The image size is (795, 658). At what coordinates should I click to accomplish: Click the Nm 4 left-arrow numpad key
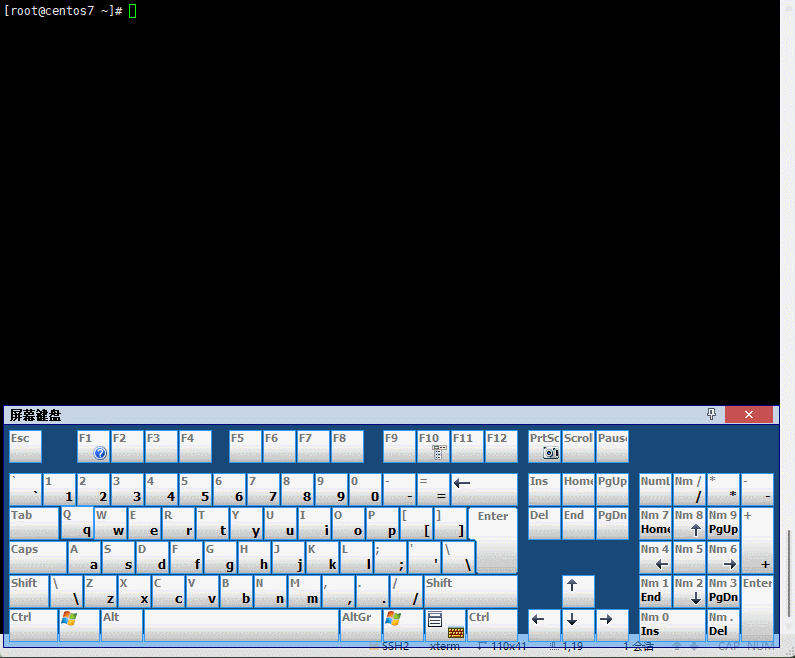point(655,557)
